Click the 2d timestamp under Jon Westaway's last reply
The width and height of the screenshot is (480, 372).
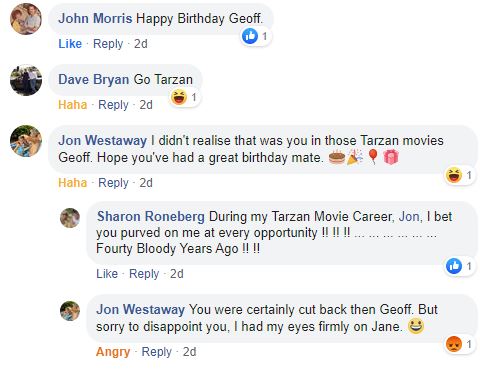click(189, 352)
